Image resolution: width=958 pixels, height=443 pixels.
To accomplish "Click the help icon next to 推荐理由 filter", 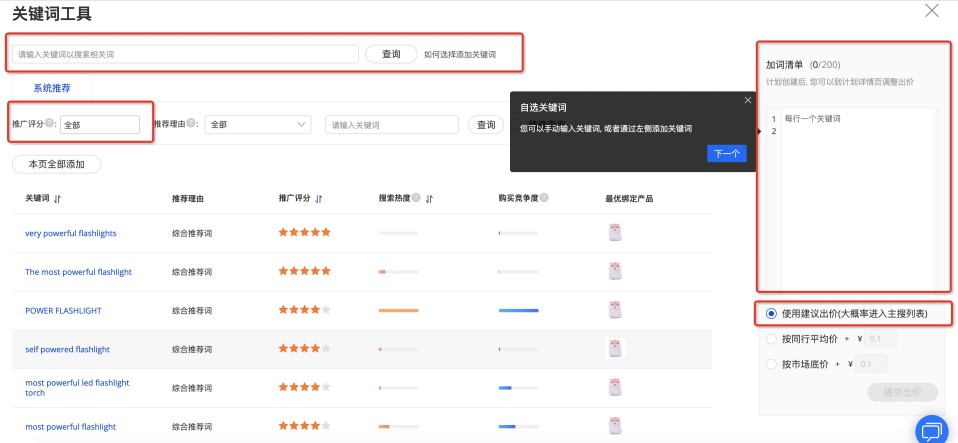I will [191, 124].
